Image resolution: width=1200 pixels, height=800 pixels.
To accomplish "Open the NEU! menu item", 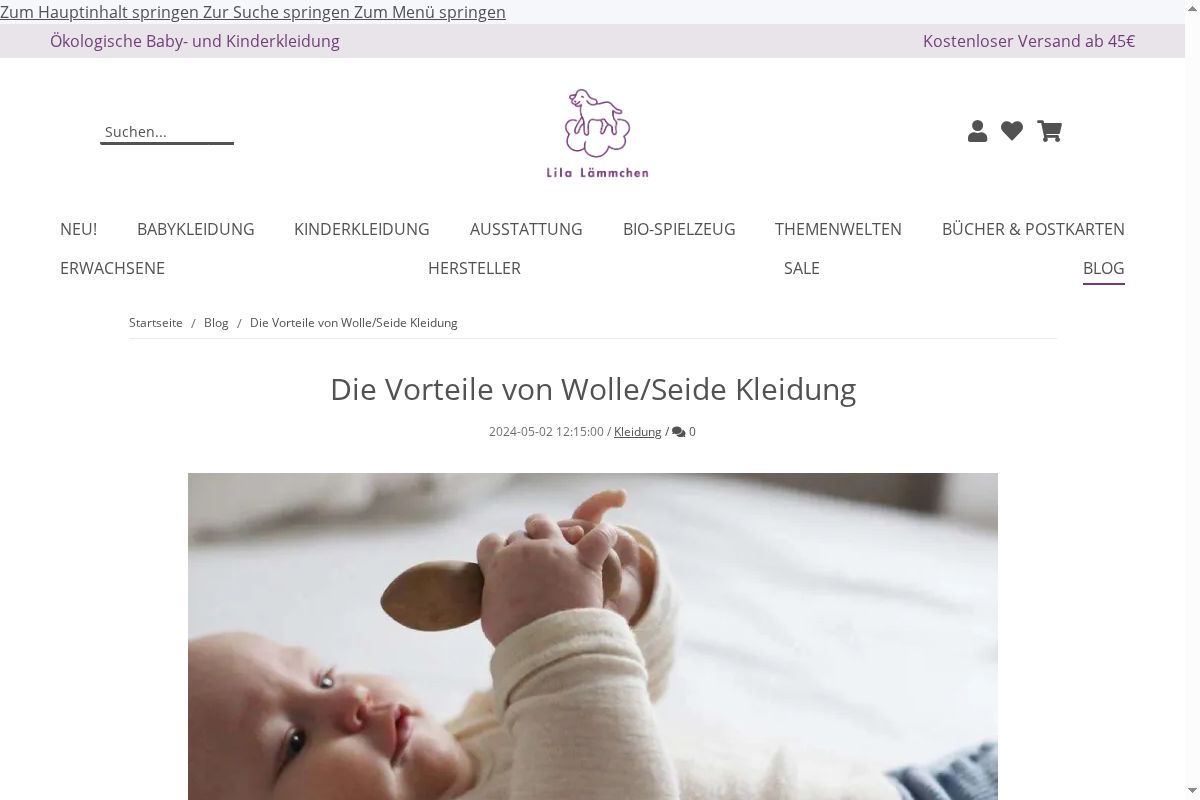I will [78, 229].
